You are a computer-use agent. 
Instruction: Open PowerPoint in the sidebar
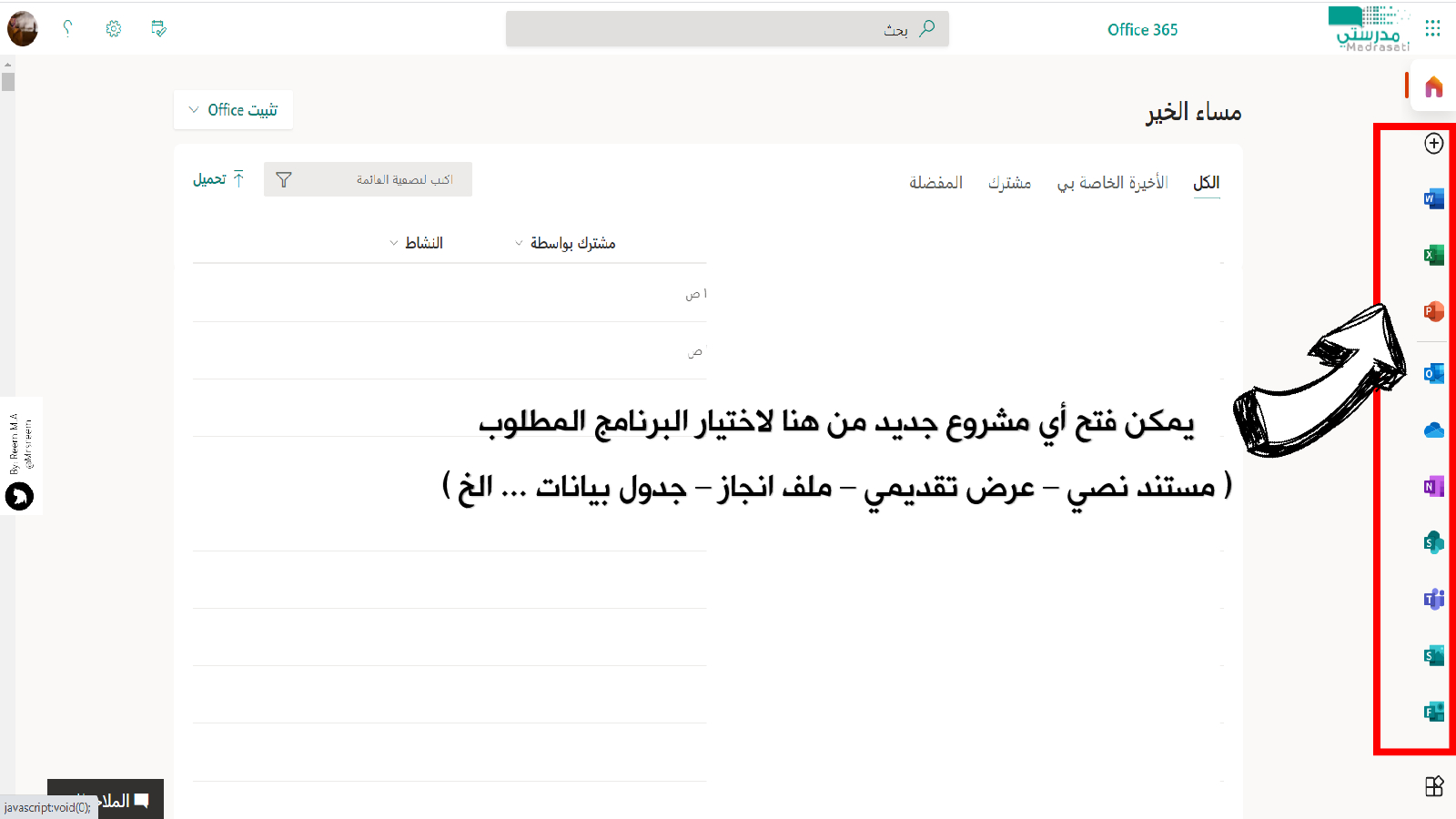pyautogui.click(x=1433, y=312)
